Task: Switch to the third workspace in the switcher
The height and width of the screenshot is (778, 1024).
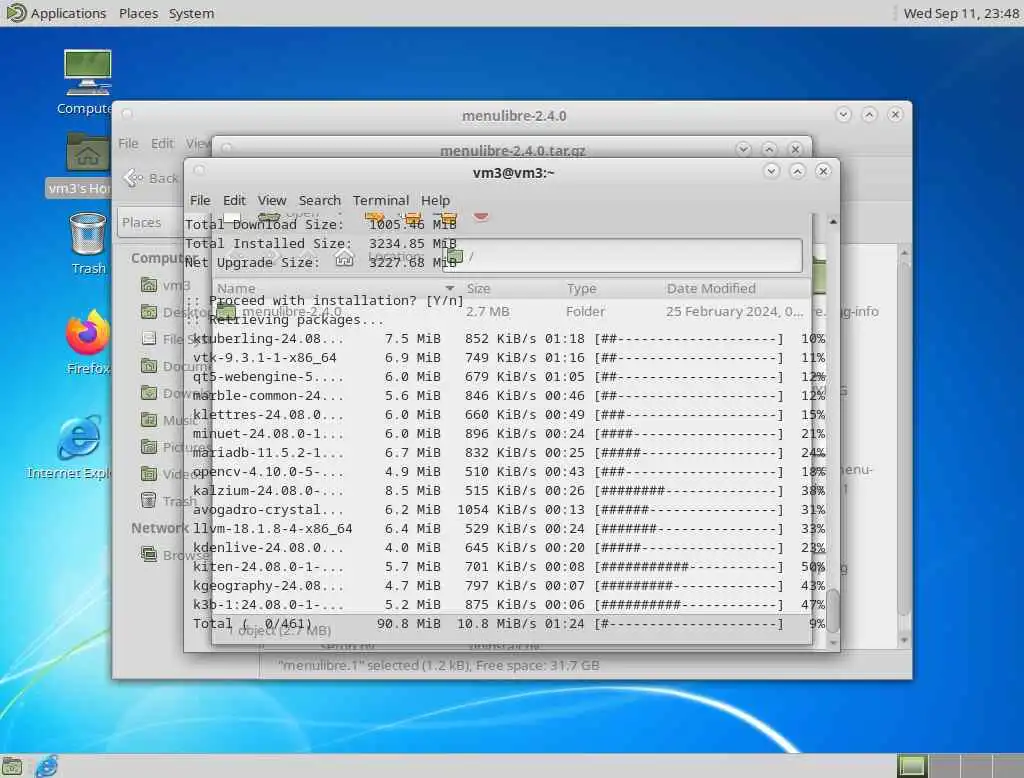Action: pos(976,766)
